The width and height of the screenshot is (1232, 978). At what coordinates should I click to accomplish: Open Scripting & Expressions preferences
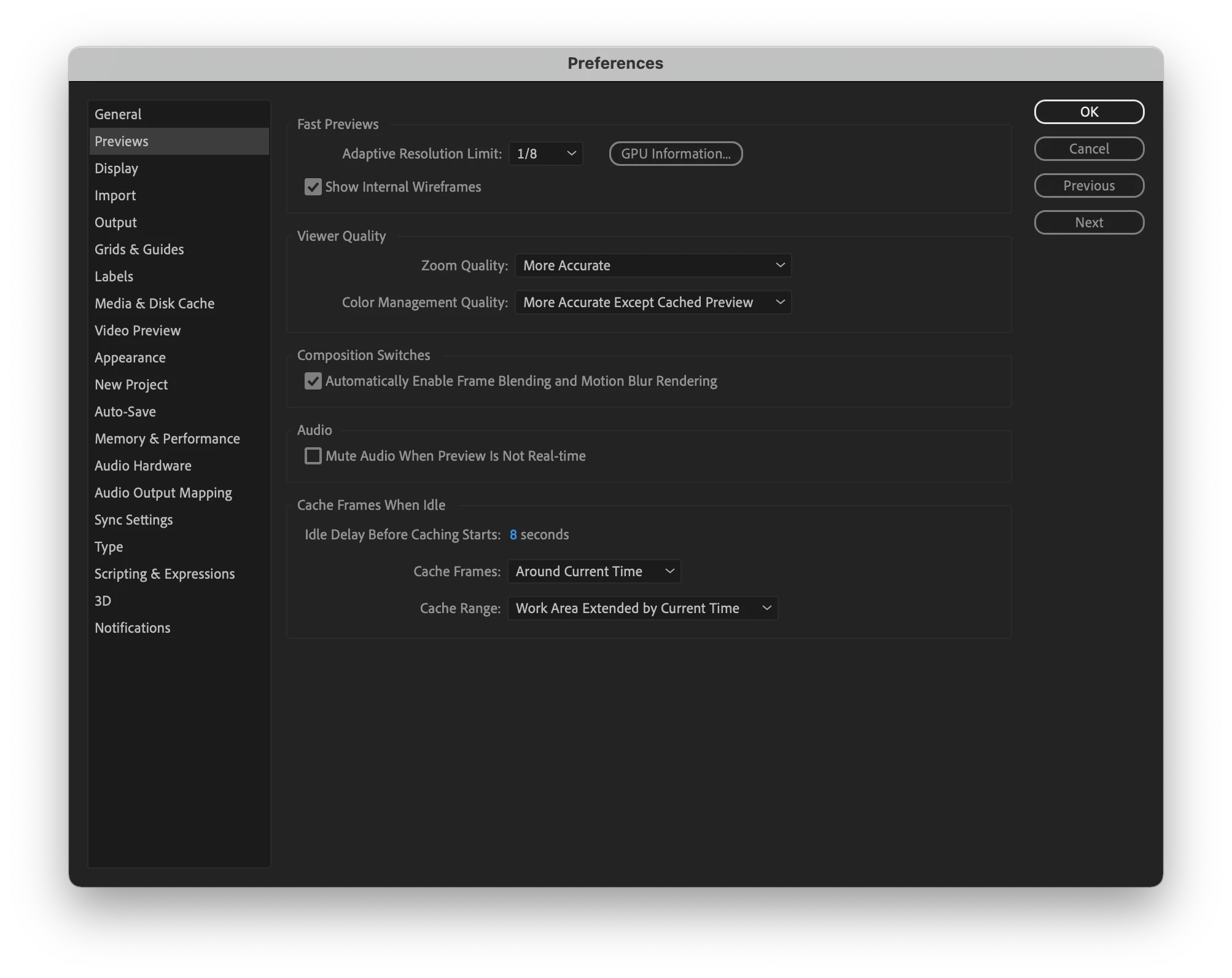pyautogui.click(x=165, y=574)
